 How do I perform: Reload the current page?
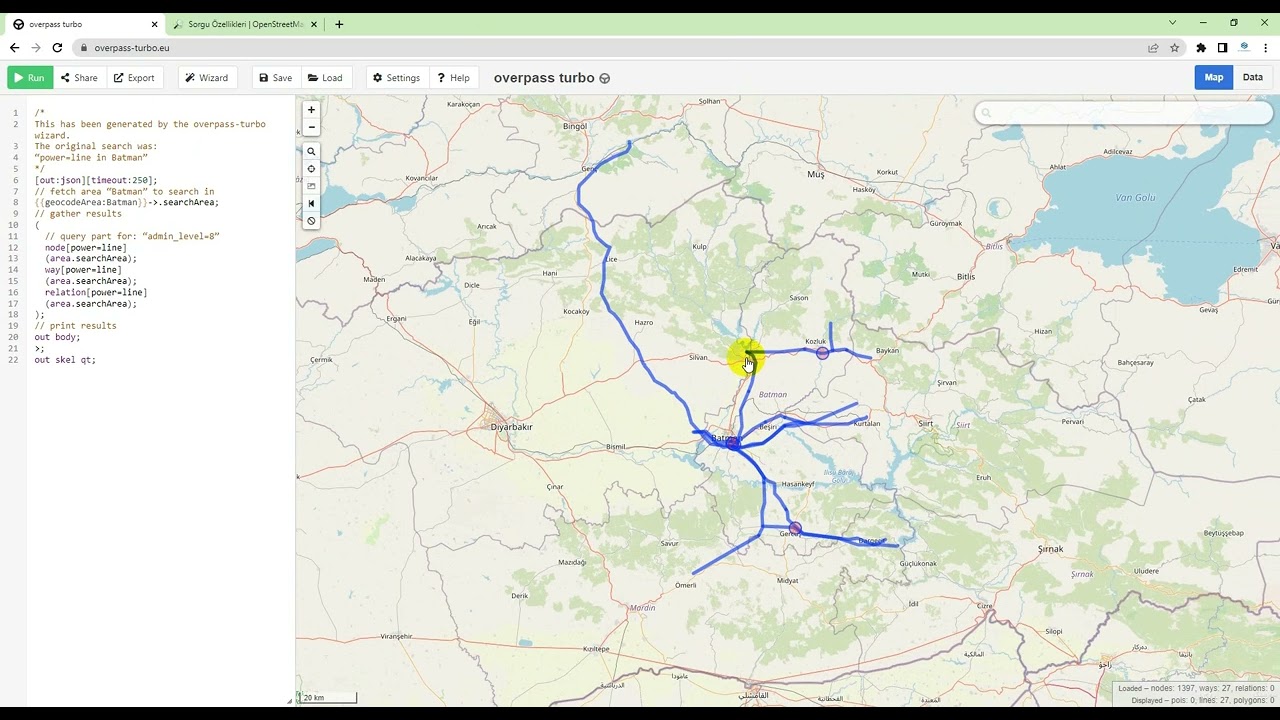pos(57,47)
